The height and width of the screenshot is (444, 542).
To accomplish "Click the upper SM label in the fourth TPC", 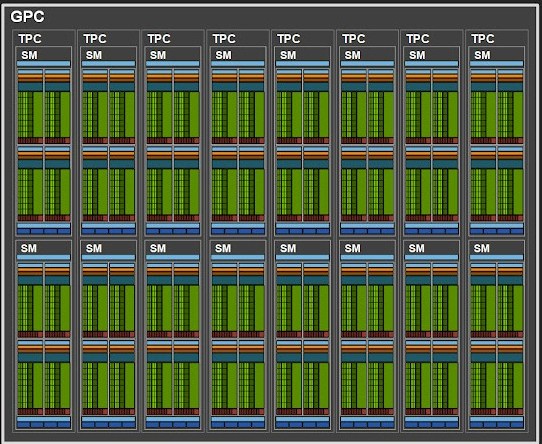I will pyautogui.click(x=223, y=55).
